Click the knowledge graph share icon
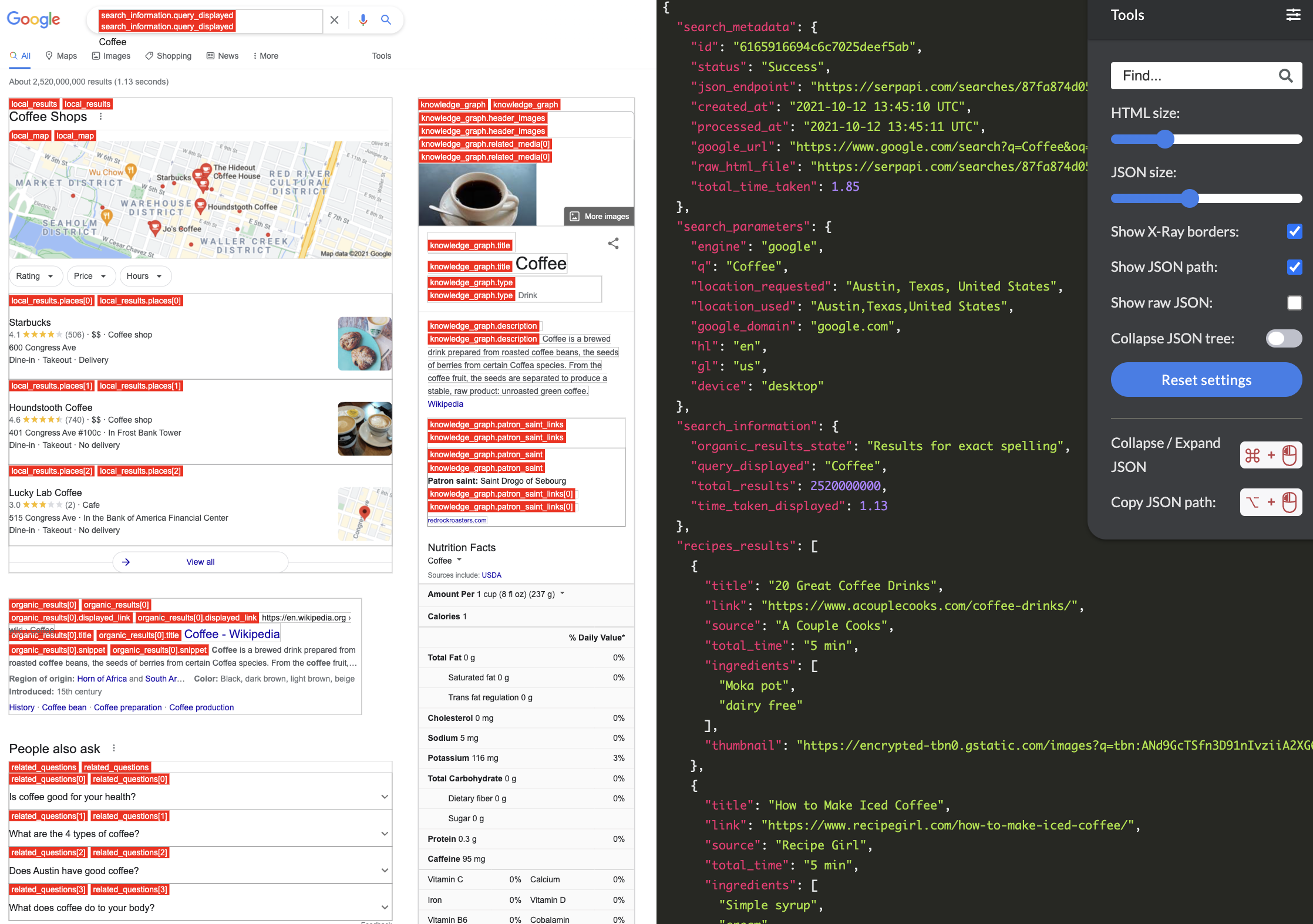 point(613,243)
